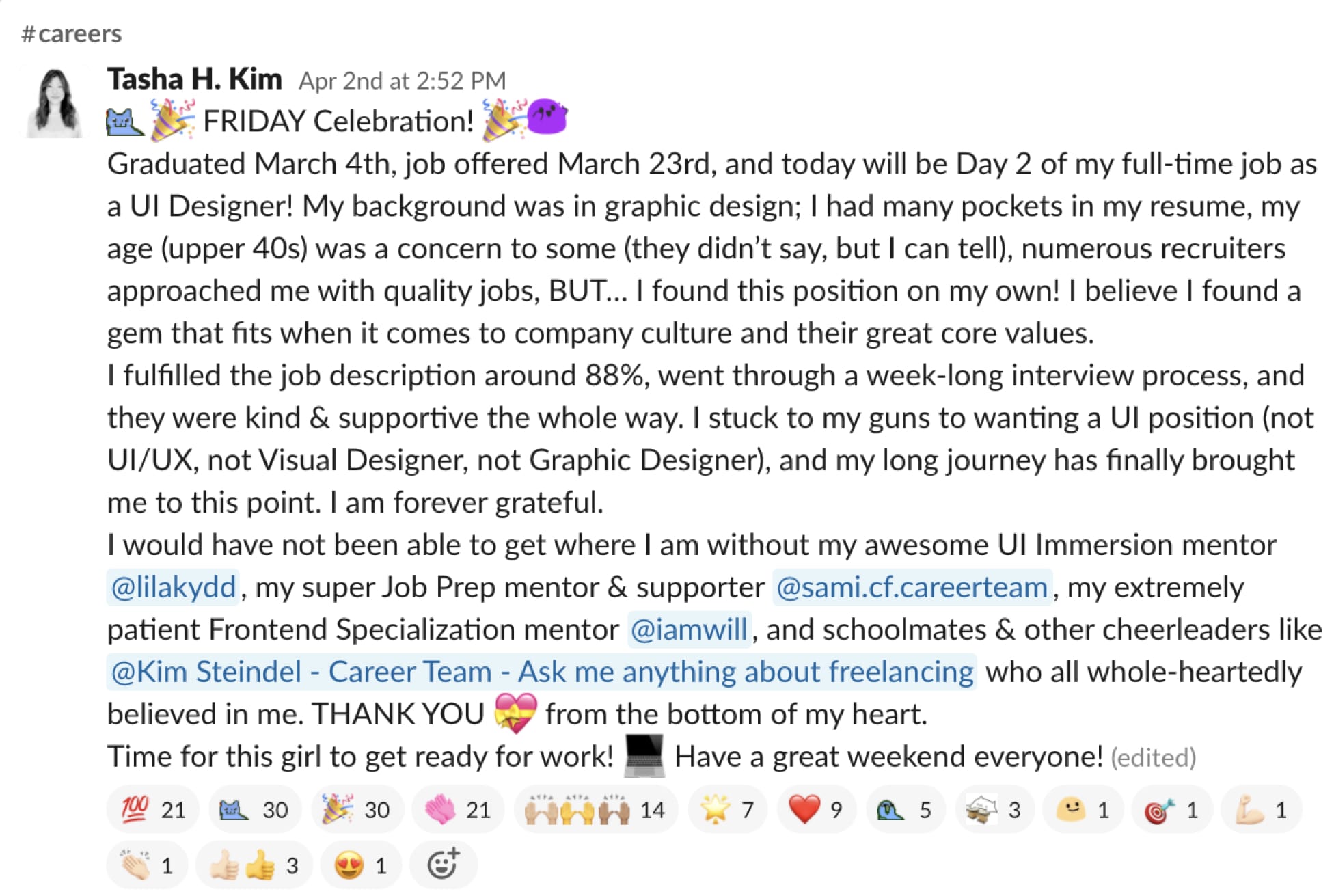Click the dart target reaction
Screen dimensions: 1334x896
click(1171, 810)
